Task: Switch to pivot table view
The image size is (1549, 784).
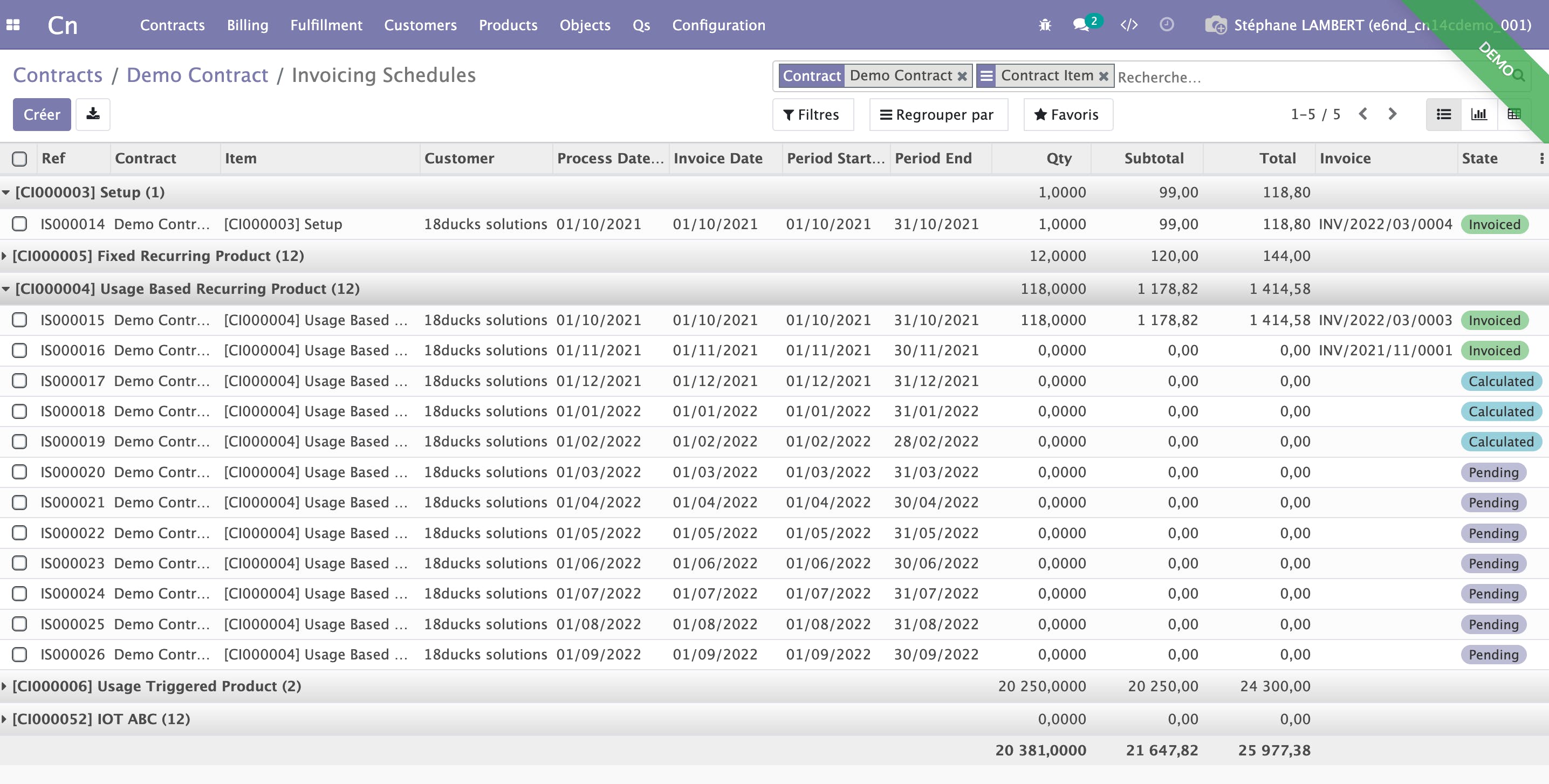Action: click(1513, 114)
